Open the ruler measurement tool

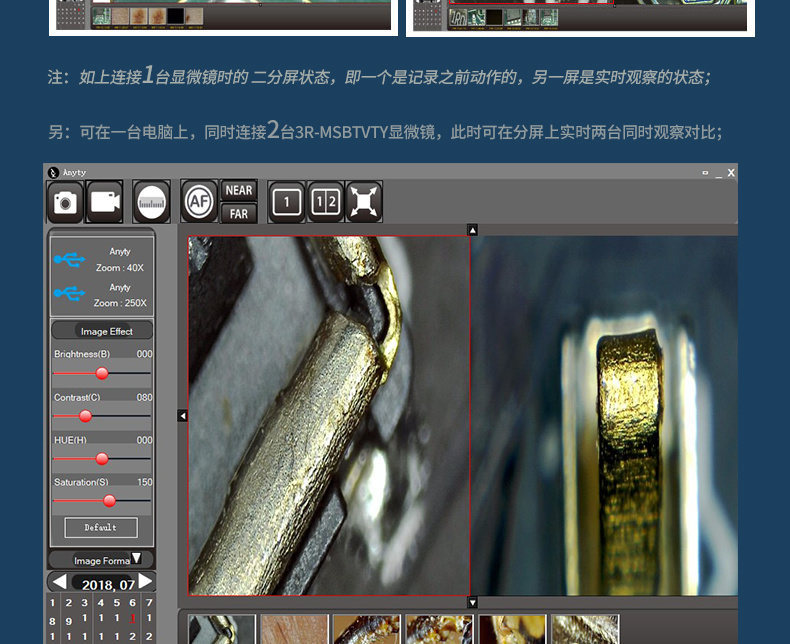point(151,202)
